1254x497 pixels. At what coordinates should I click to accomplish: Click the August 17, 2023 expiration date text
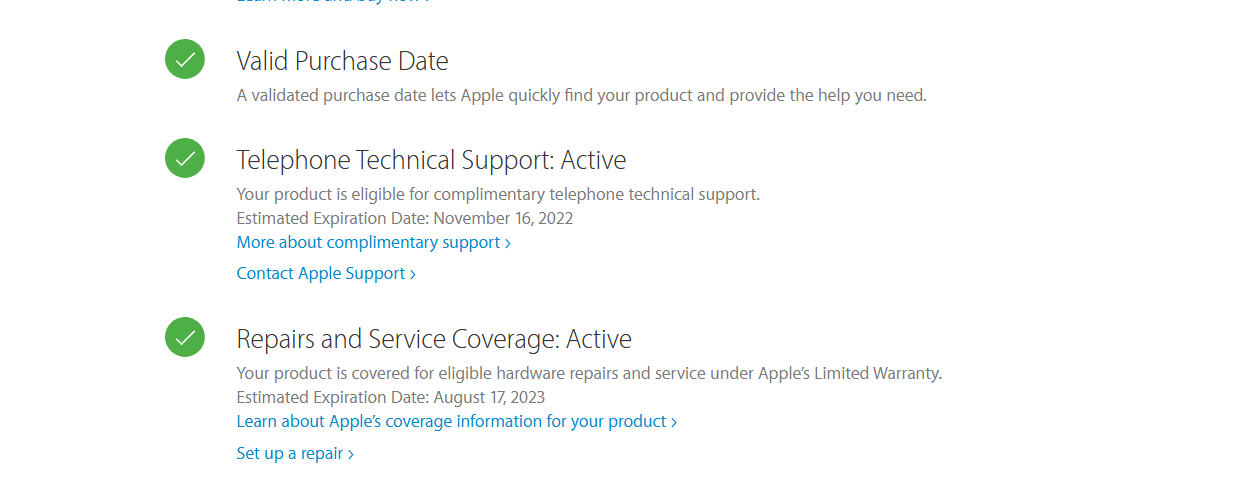(489, 397)
